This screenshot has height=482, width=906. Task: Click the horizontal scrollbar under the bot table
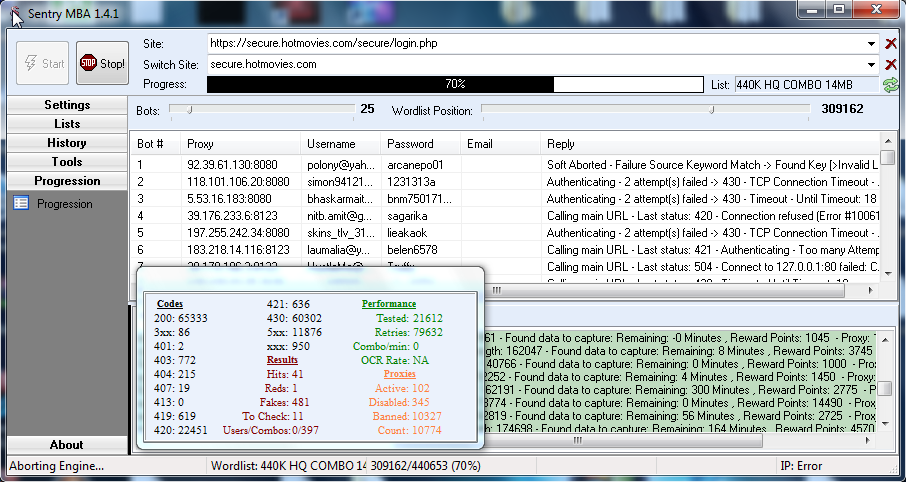coord(680,290)
